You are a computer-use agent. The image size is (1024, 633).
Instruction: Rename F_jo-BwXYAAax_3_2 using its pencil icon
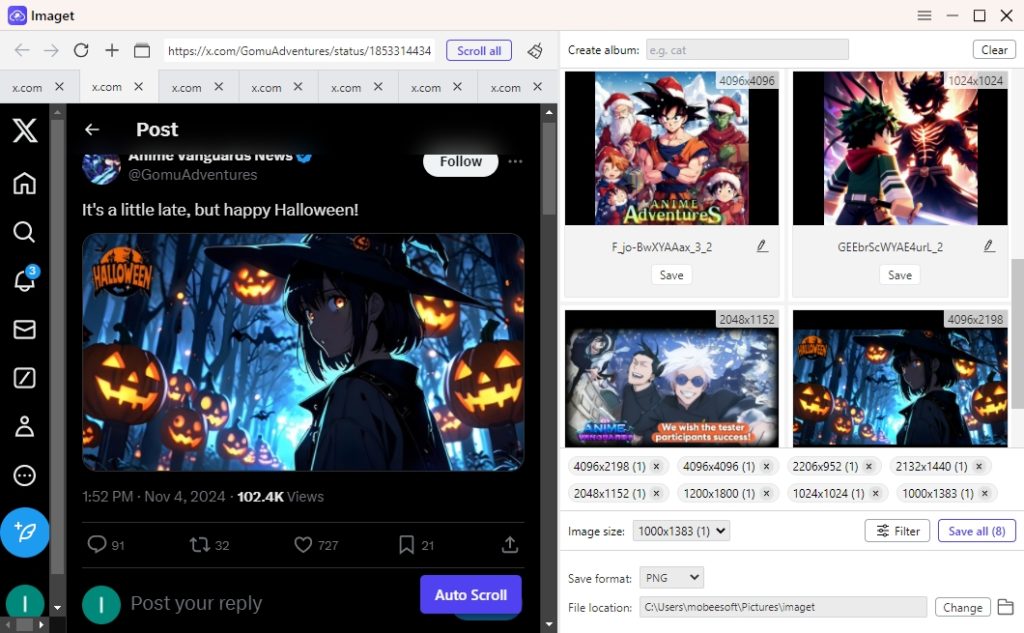point(761,245)
